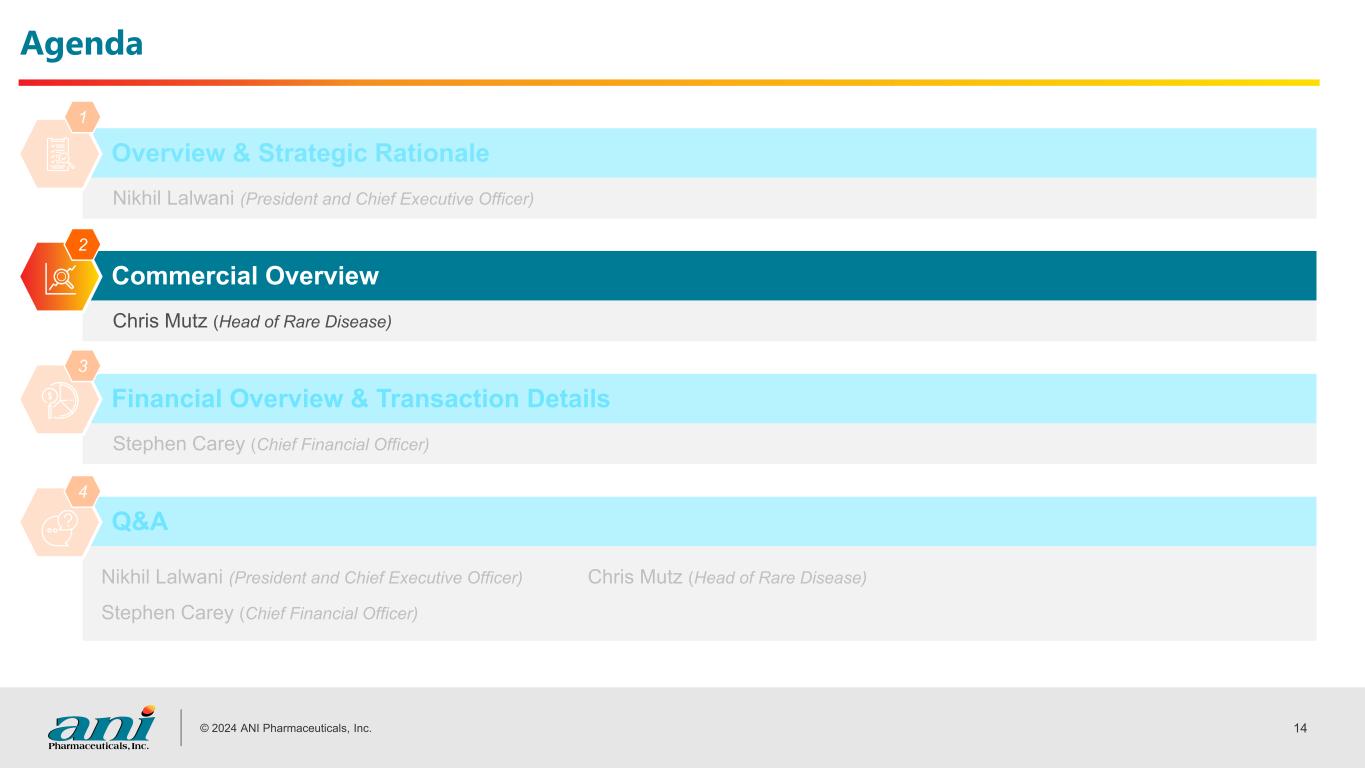
Task: Select the Q&A section heading
Action: (140, 522)
